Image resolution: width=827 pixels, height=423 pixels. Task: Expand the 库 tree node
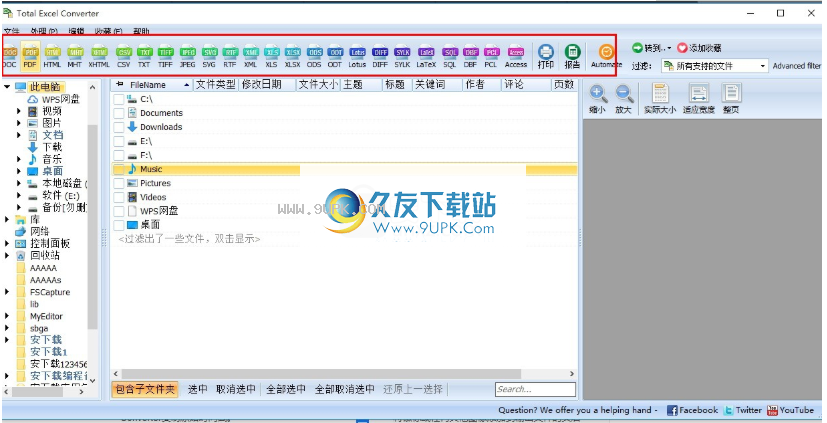click(7, 219)
